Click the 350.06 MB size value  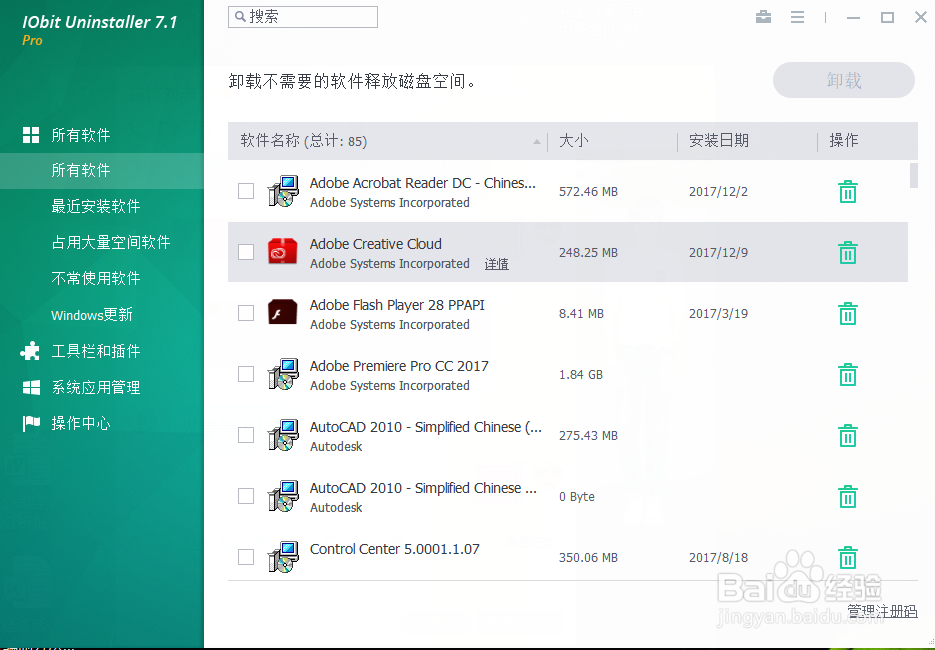click(x=588, y=558)
